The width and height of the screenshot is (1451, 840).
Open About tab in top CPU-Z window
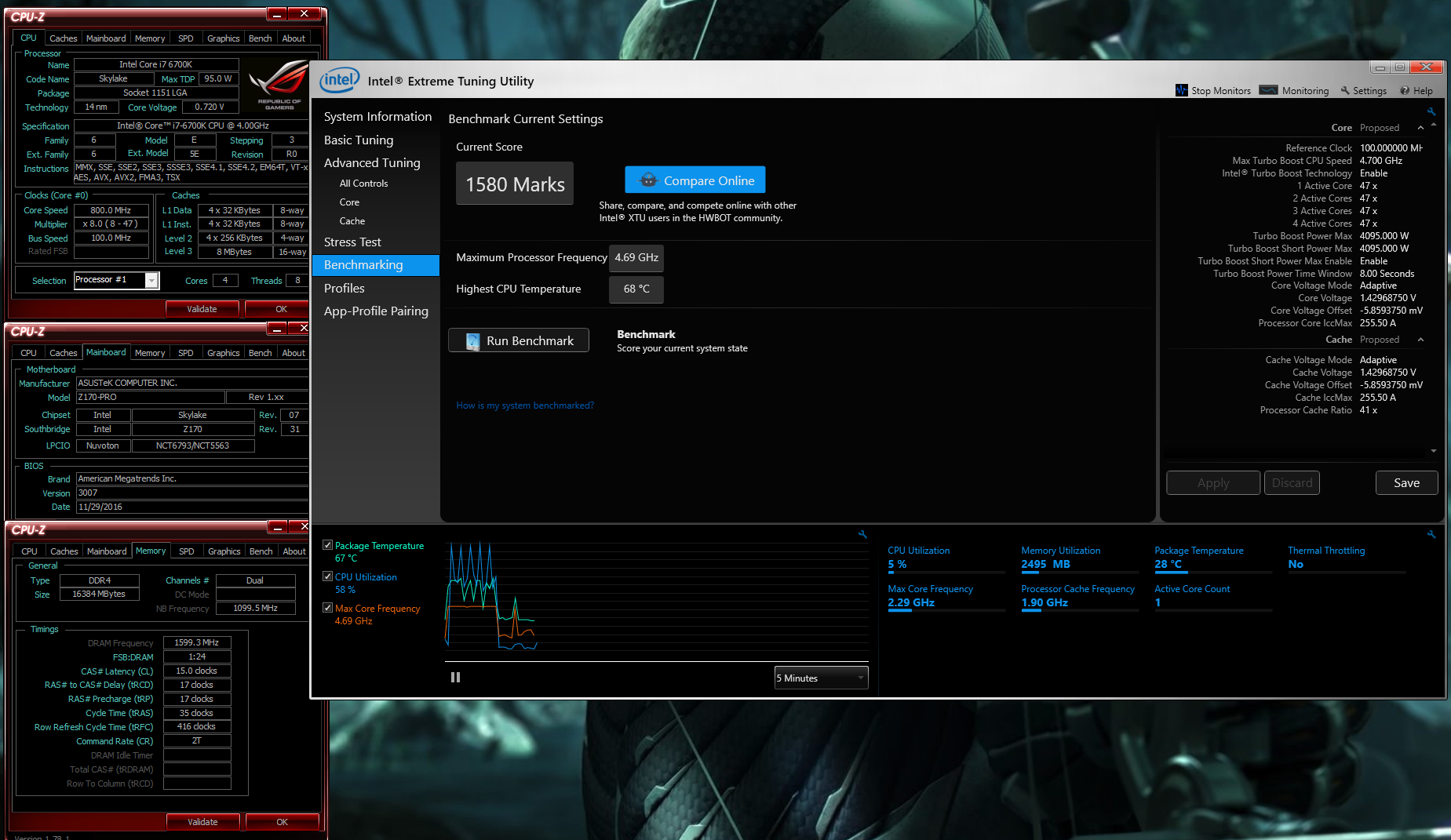pos(293,38)
